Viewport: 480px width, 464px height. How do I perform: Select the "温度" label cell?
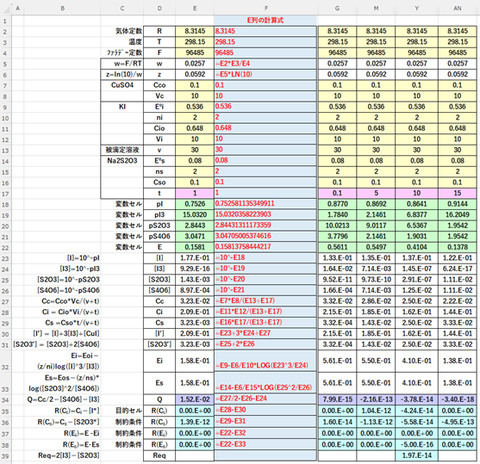pyautogui.click(x=122, y=42)
